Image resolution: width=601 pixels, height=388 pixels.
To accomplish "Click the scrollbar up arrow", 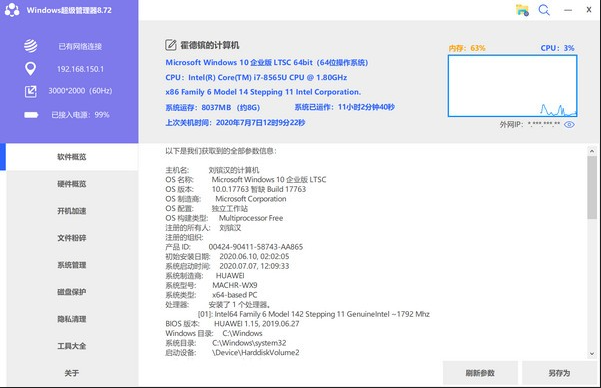I will point(592,151).
